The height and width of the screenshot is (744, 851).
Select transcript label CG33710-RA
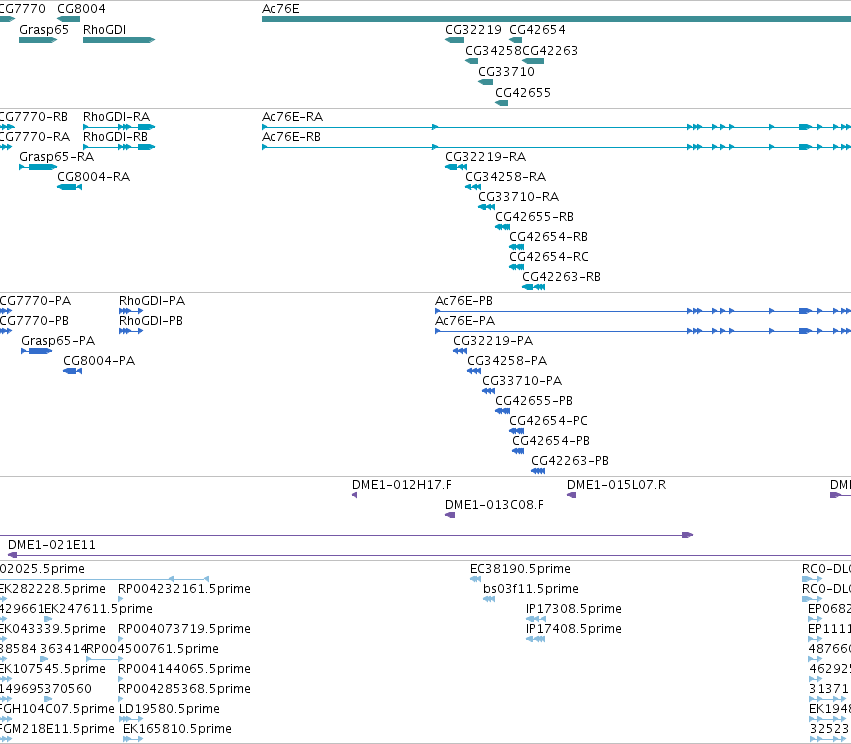pos(519,198)
